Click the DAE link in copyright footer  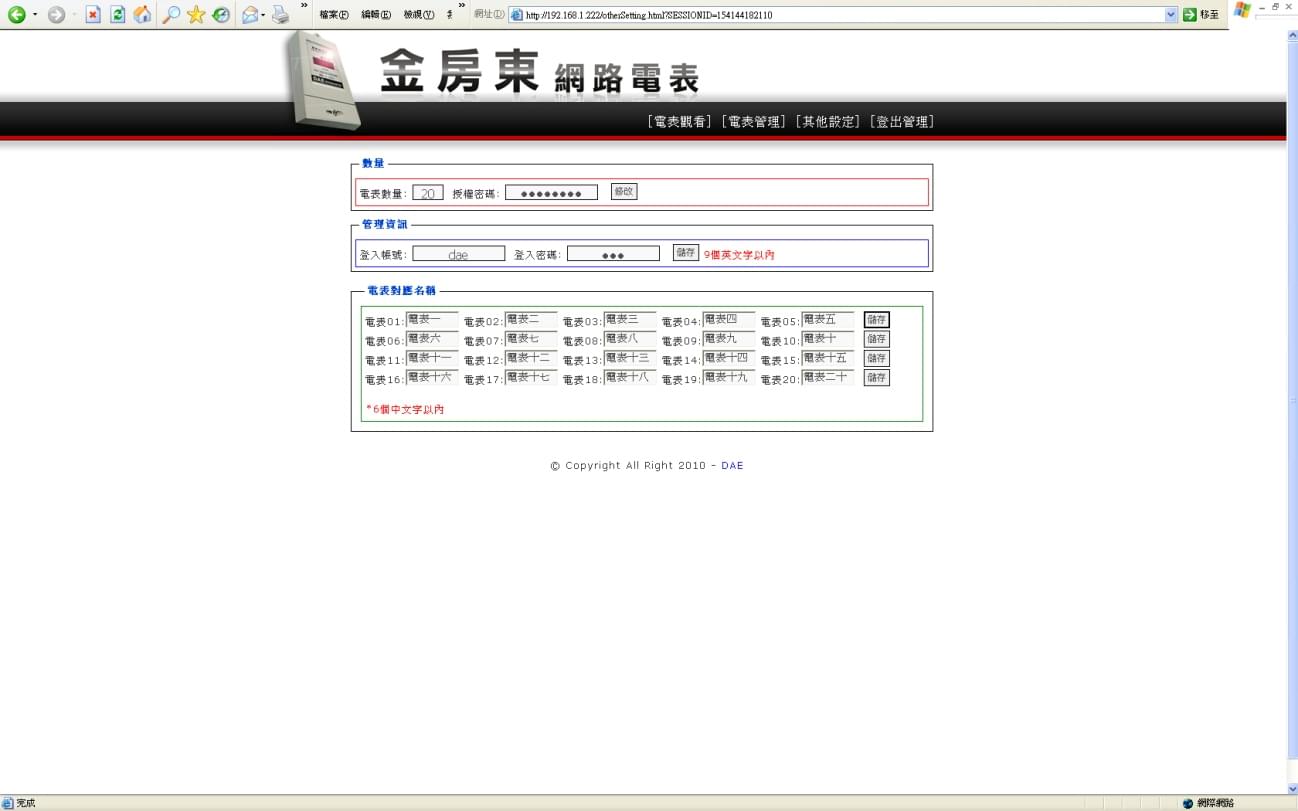pos(732,466)
